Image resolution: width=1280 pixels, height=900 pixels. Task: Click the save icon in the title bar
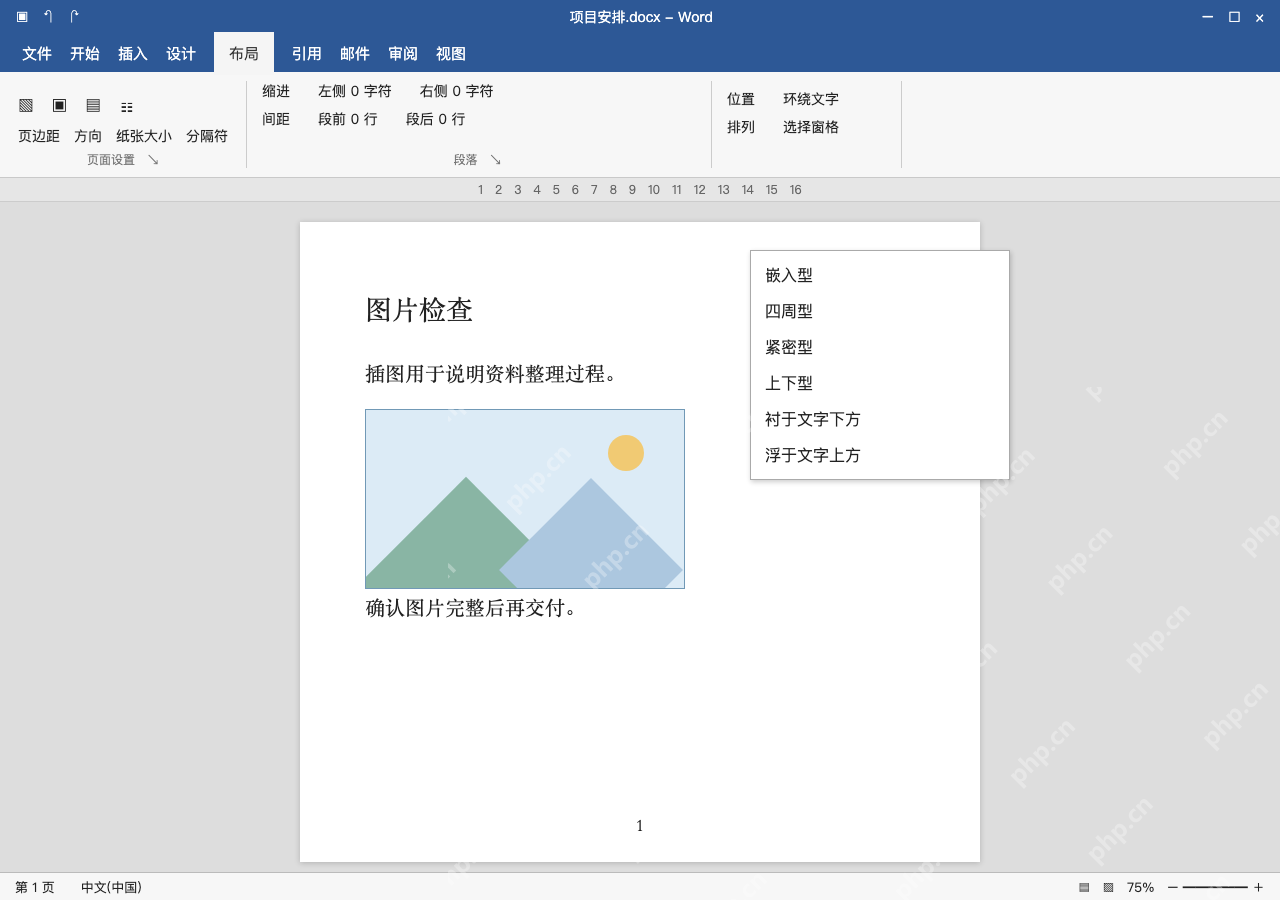point(22,16)
